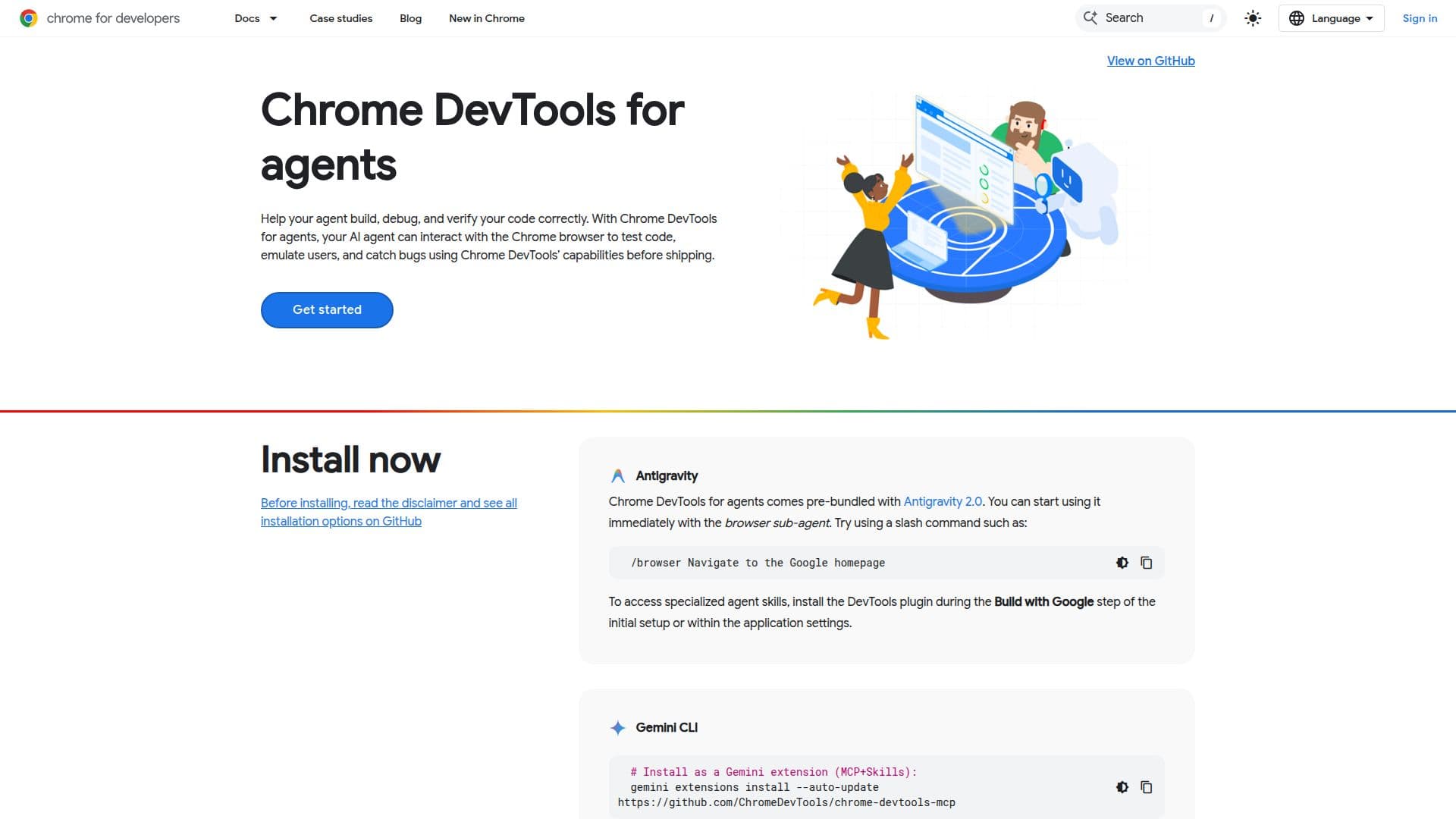Toggle code theme for the /browser command
The width and height of the screenshot is (1456, 819).
coord(1122,563)
